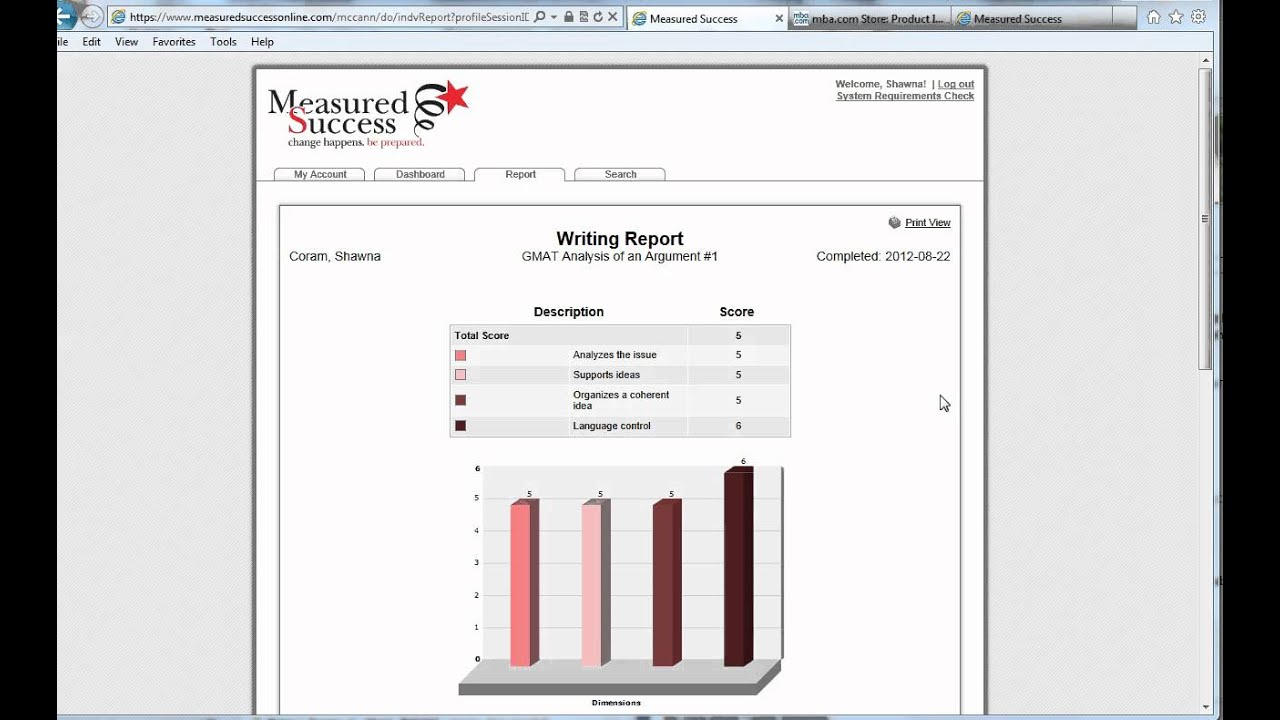Open the Print View link
1280x720 pixels.
coord(928,223)
